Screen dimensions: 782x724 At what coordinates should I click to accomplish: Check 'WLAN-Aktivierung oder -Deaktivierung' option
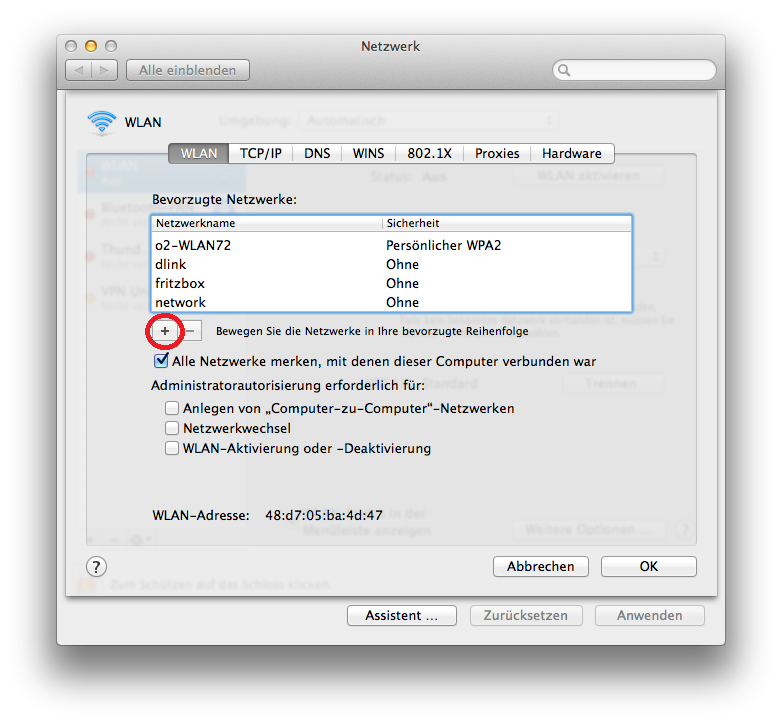click(172, 448)
